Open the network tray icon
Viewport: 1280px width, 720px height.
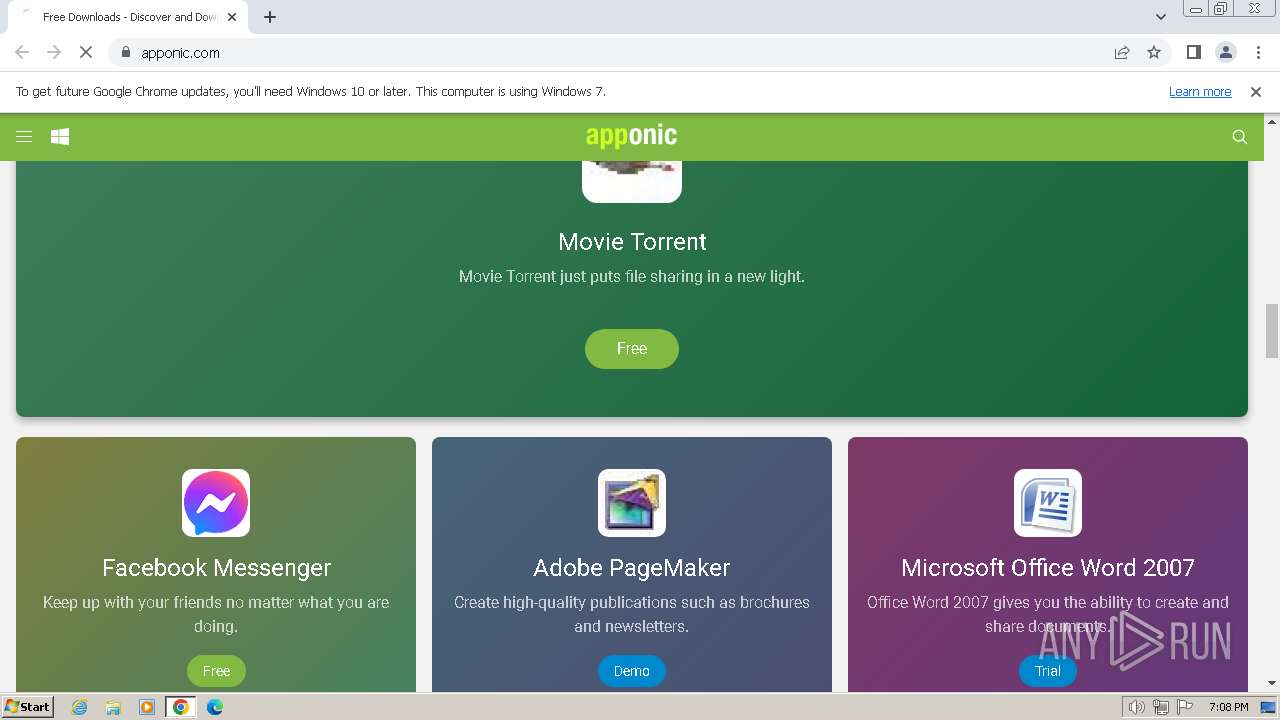tap(1161, 707)
